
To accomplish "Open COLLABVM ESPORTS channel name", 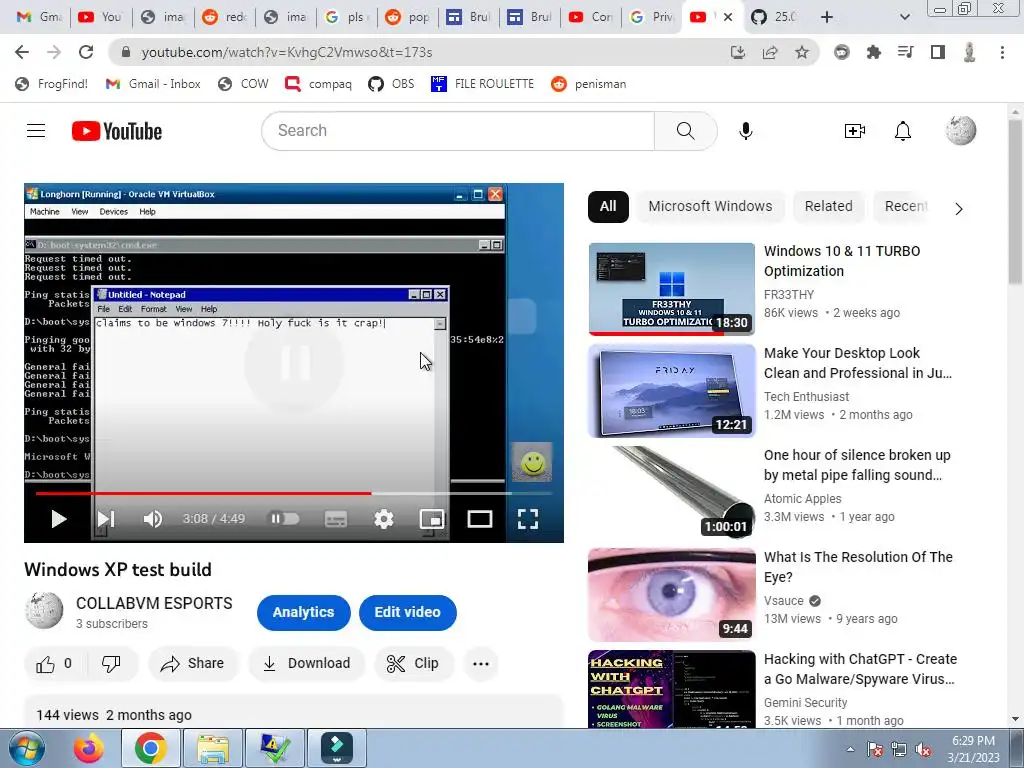I will click(154, 603).
